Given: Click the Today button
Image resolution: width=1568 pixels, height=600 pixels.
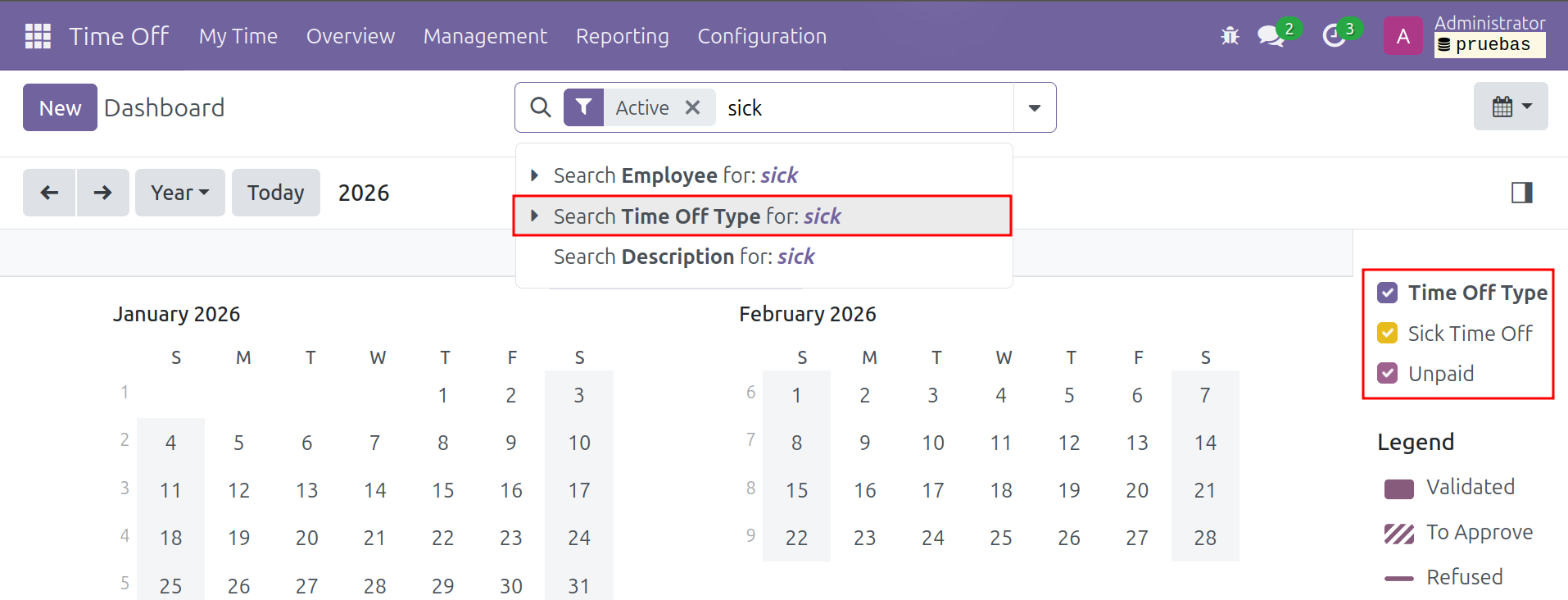Looking at the screenshot, I should (x=276, y=193).
